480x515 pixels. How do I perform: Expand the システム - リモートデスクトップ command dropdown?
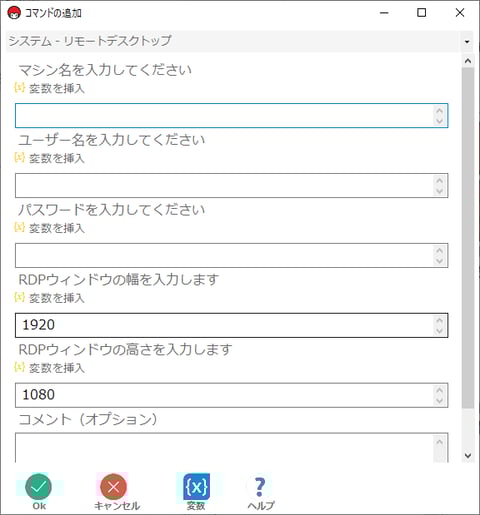pos(239,41)
